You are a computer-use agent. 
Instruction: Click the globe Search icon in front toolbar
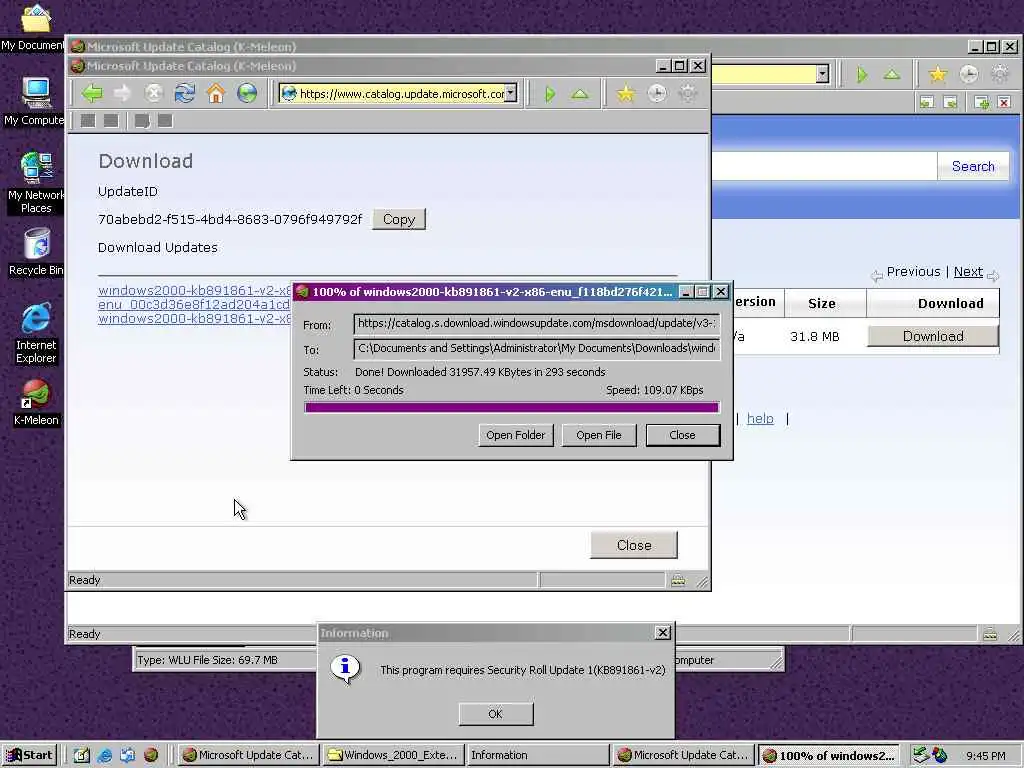(x=247, y=93)
